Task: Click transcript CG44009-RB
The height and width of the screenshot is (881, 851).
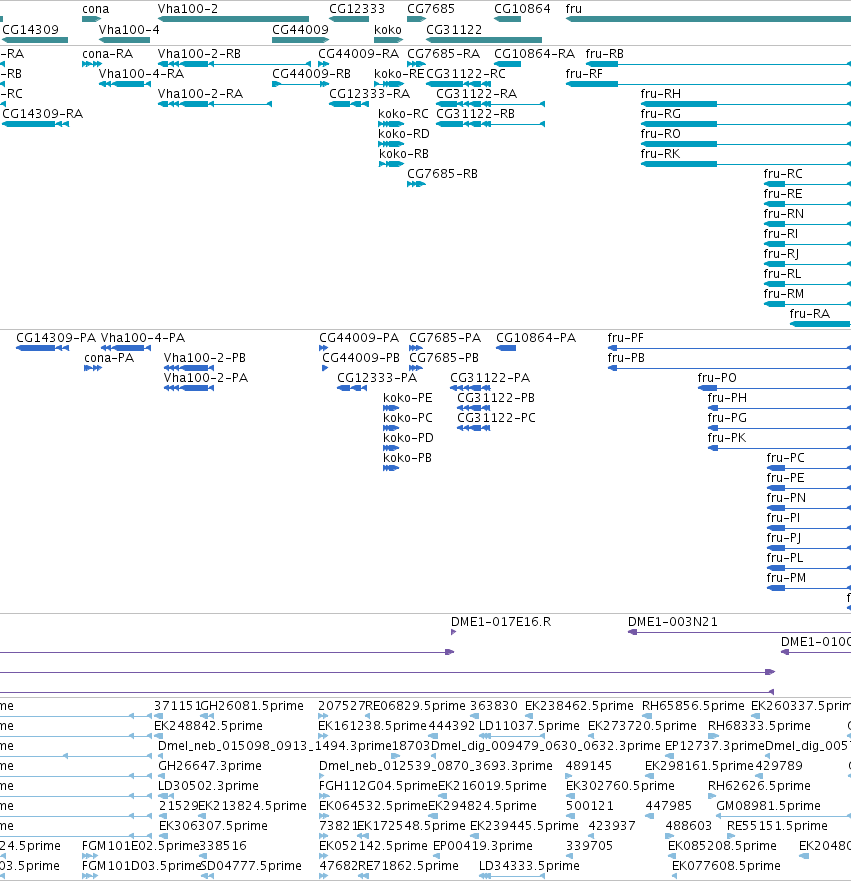Action: point(301,84)
